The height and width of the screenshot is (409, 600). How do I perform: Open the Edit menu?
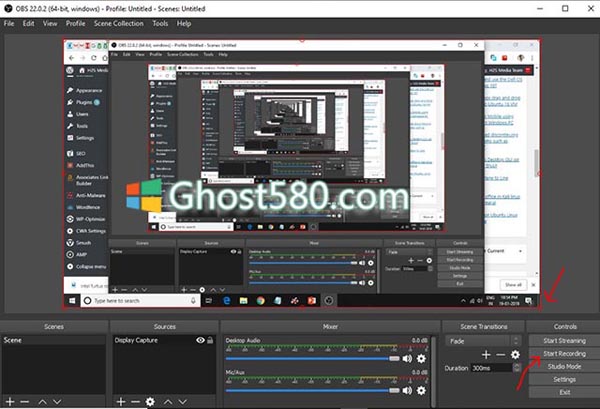tap(28, 23)
